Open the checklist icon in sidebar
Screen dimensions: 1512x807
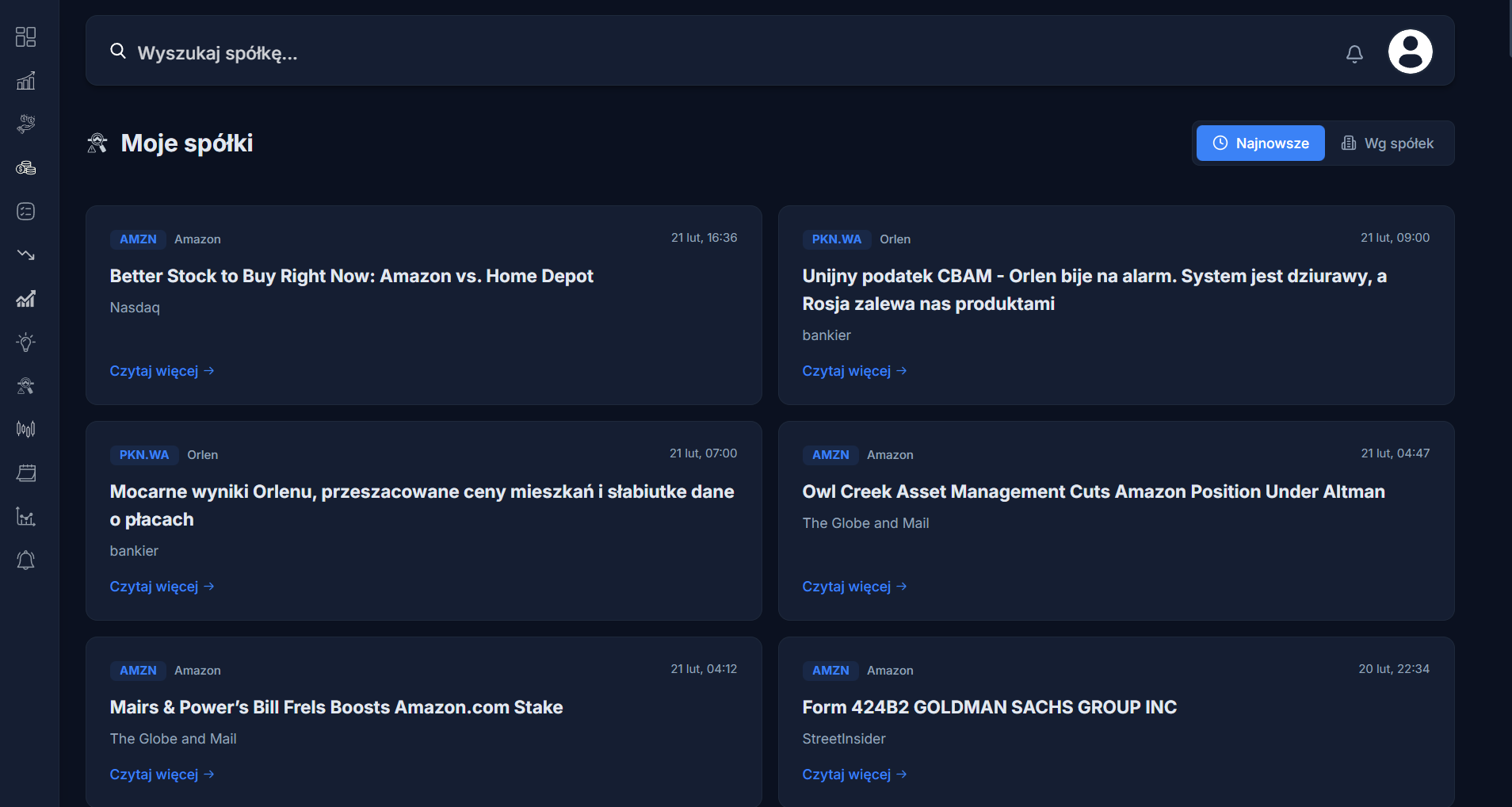[25, 211]
